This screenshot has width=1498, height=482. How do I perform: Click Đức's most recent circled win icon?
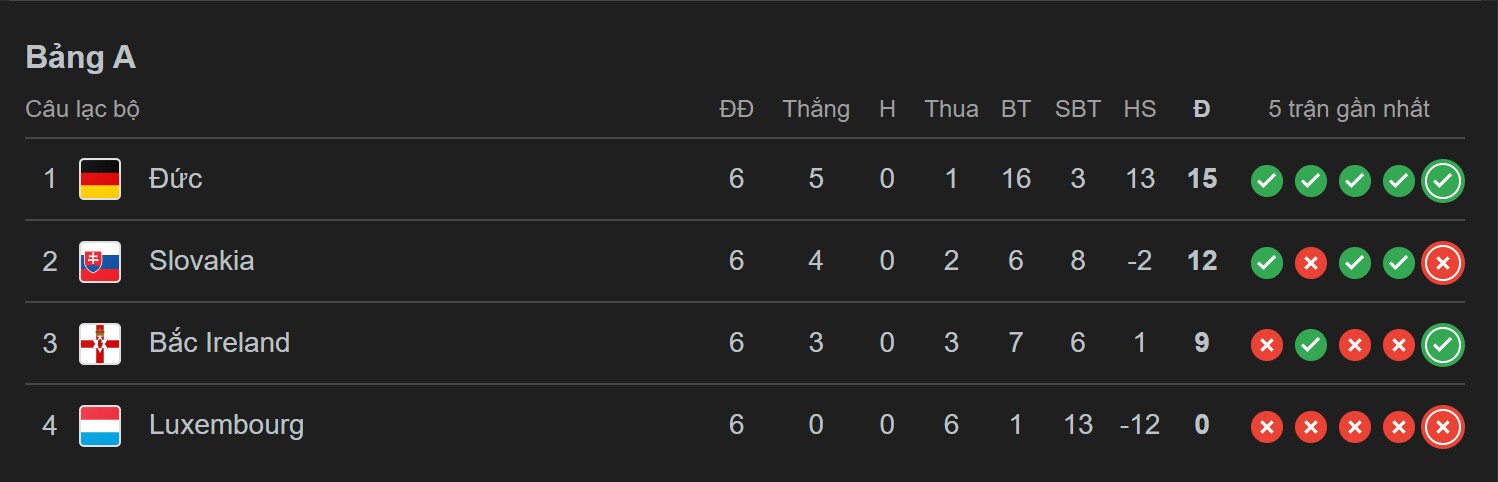[x=1442, y=181]
